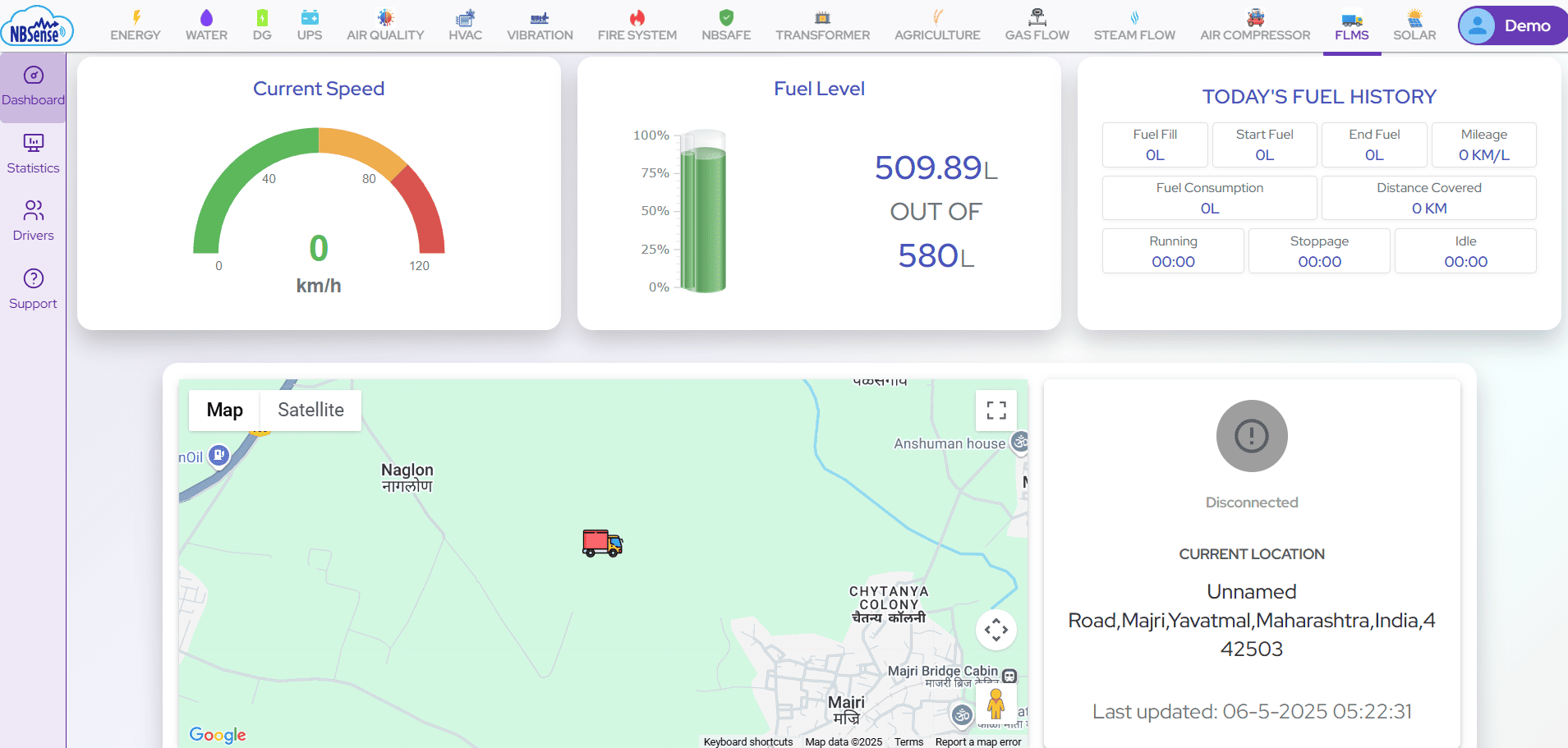The height and width of the screenshot is (748, 1568).
Task: Open the UPS battery icon
Action: (310, 17)
